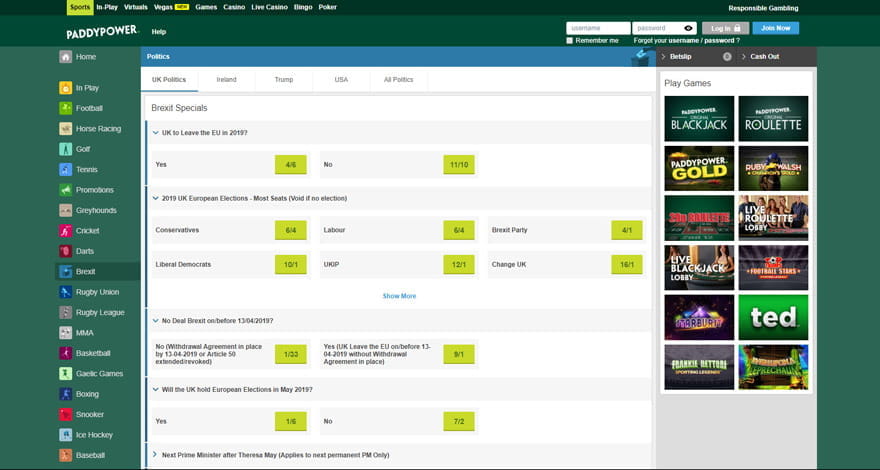Toggle the Remember me checkbox
This screenshot has width=880, height=470.
tap(570, 40)
